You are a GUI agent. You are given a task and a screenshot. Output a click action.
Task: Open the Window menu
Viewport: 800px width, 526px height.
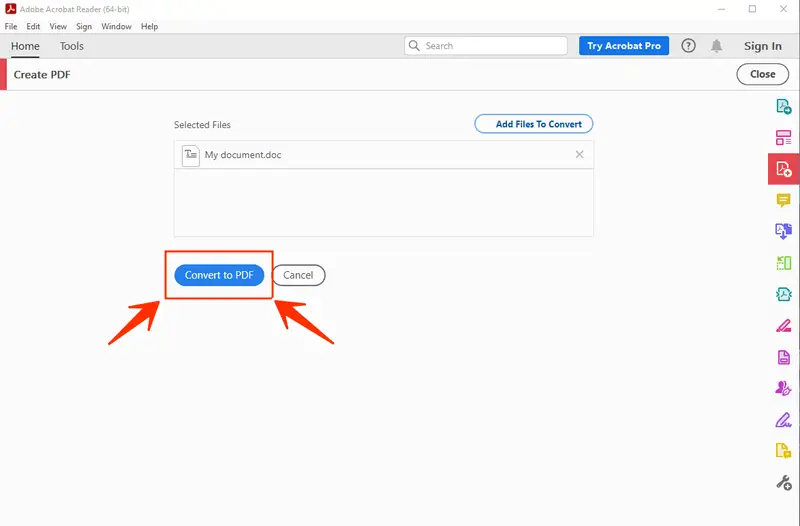(x=116, y=26)
